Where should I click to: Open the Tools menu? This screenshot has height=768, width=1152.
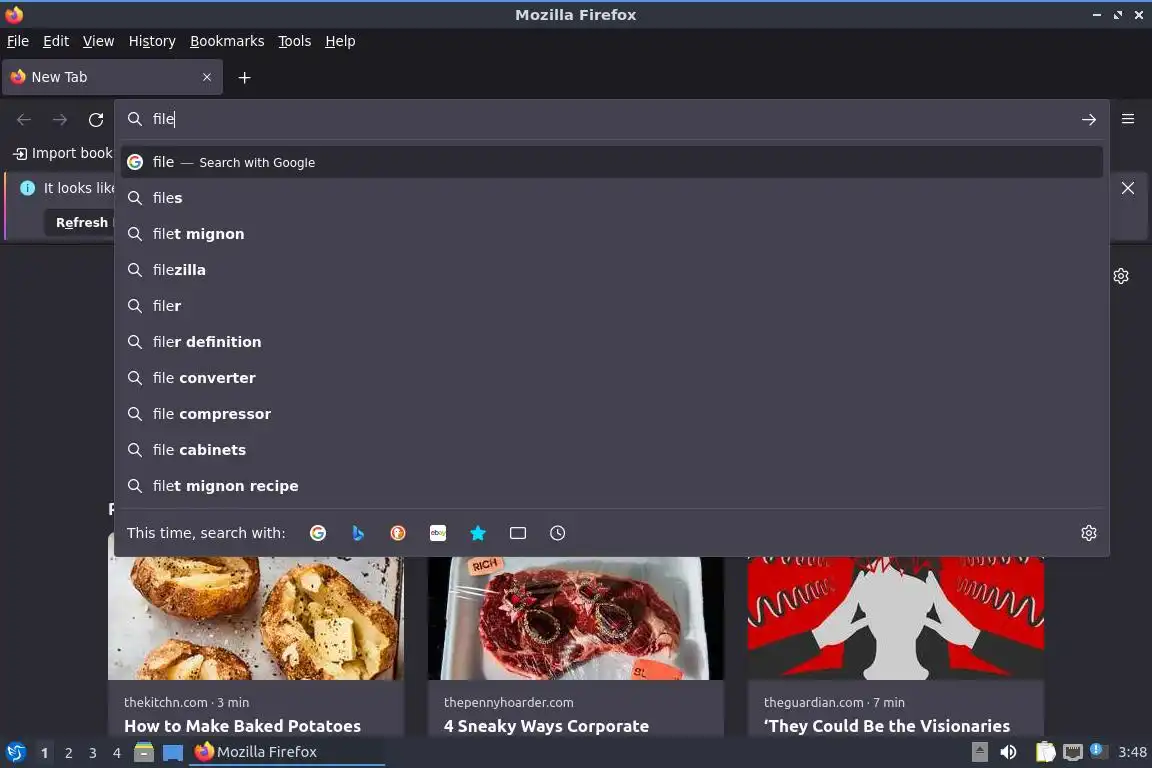pos(295,41)
